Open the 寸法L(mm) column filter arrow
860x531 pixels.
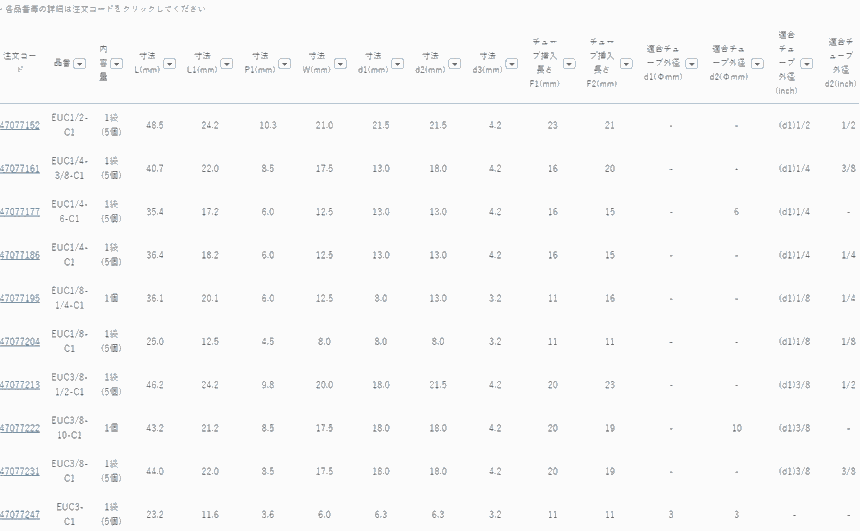pos(169,63)
